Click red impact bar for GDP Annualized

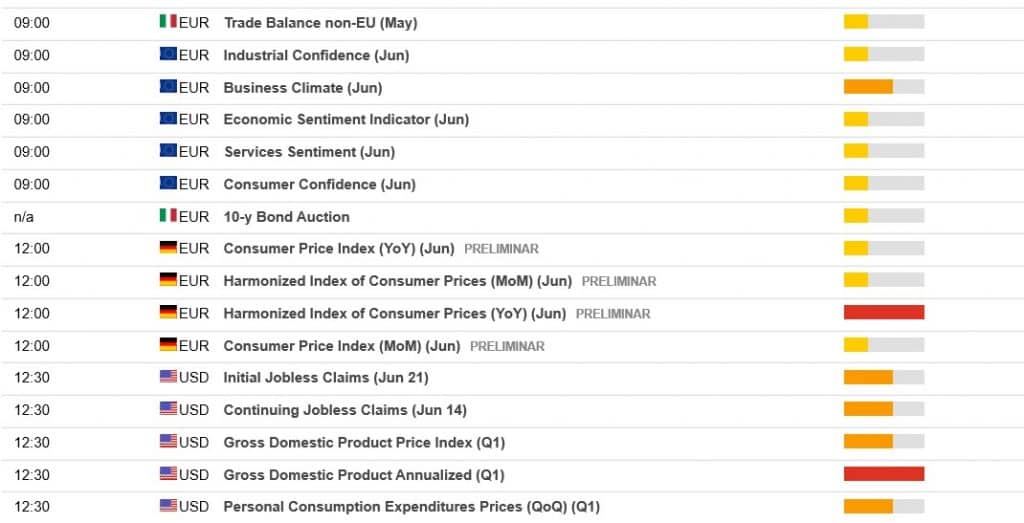pos(883,474)
